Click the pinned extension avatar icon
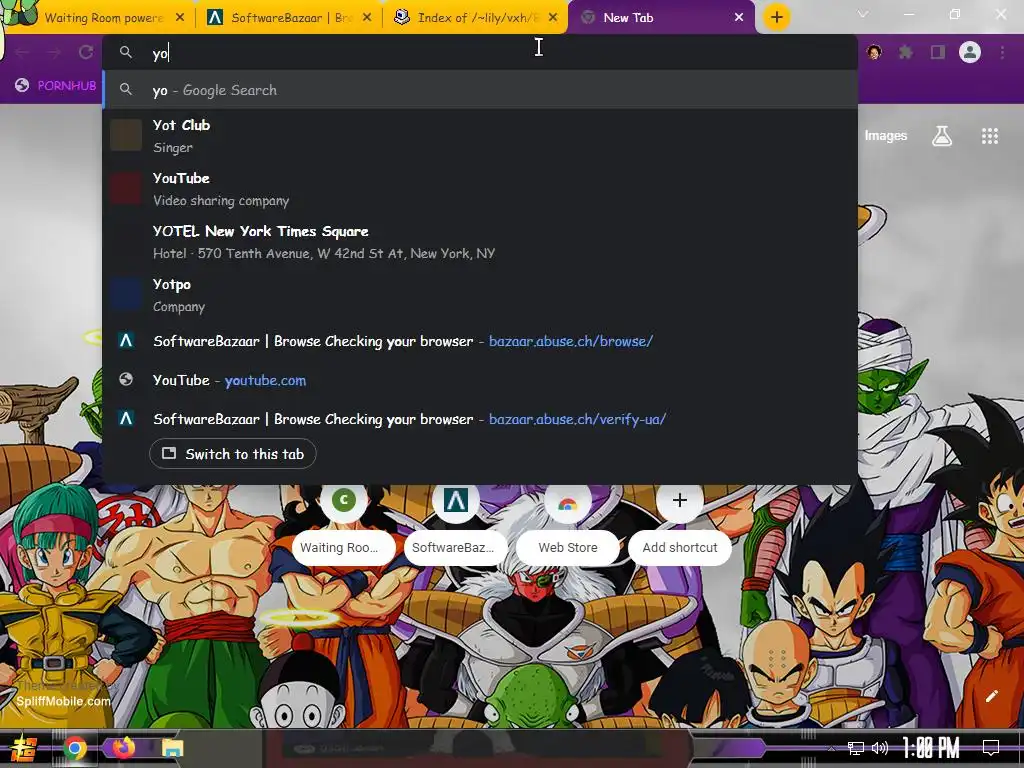 874,52
